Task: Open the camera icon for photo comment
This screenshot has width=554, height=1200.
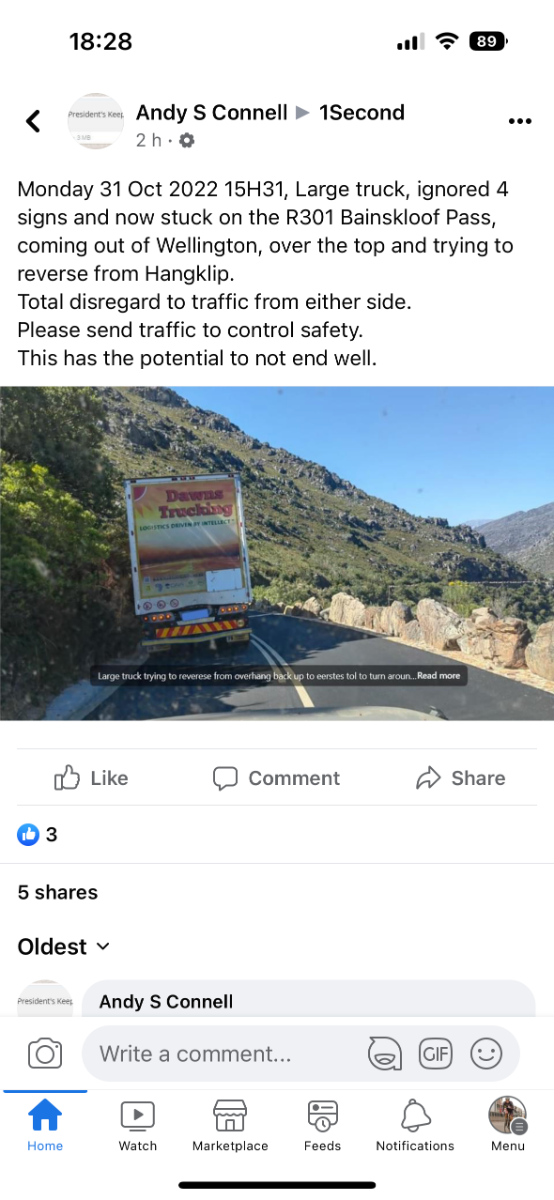Action: [x=45, y=1053]
